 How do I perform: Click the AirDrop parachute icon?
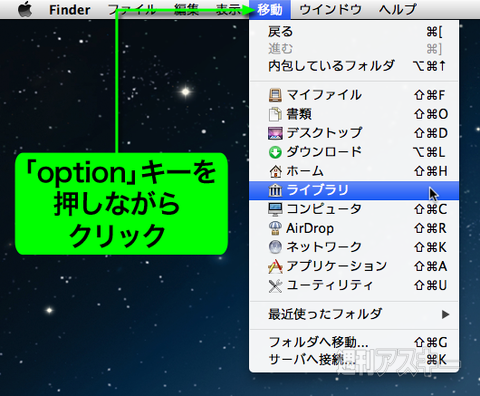pos(275,228)
